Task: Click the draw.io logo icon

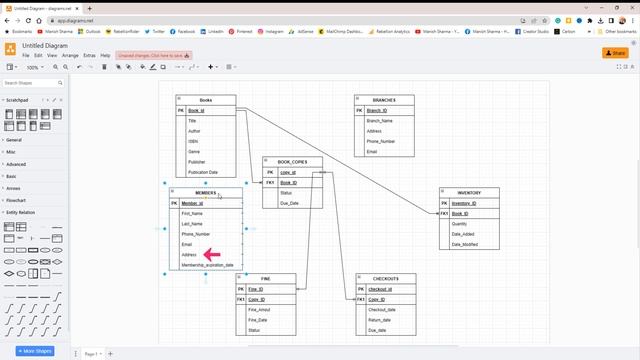Action: coord(10,49)
